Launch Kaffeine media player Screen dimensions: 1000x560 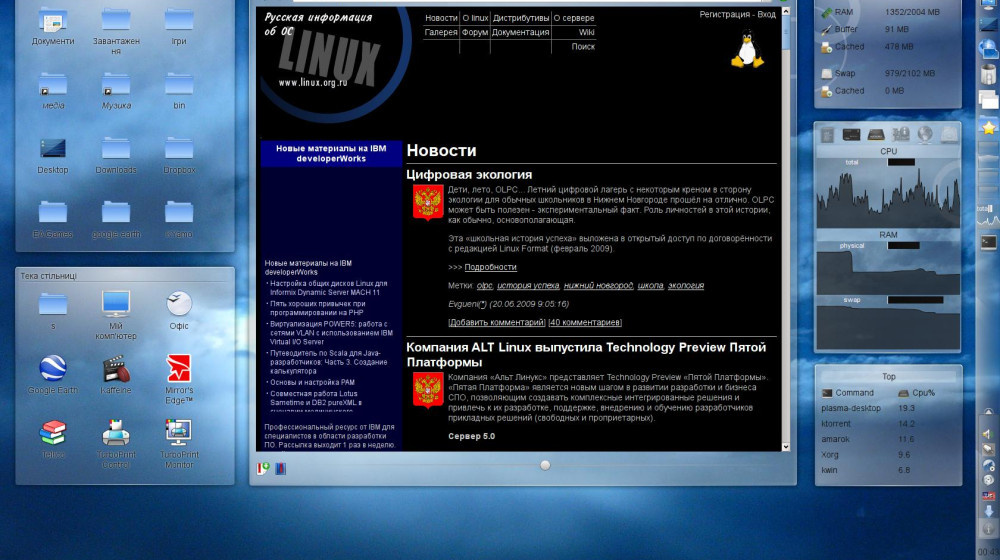pyautogui.click(x=115, y=374)
